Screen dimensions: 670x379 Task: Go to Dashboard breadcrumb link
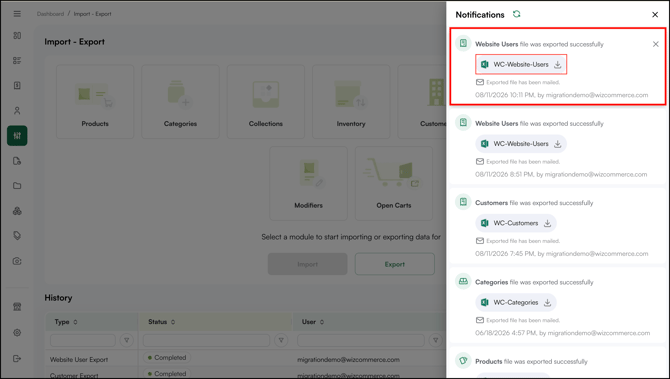50,14
